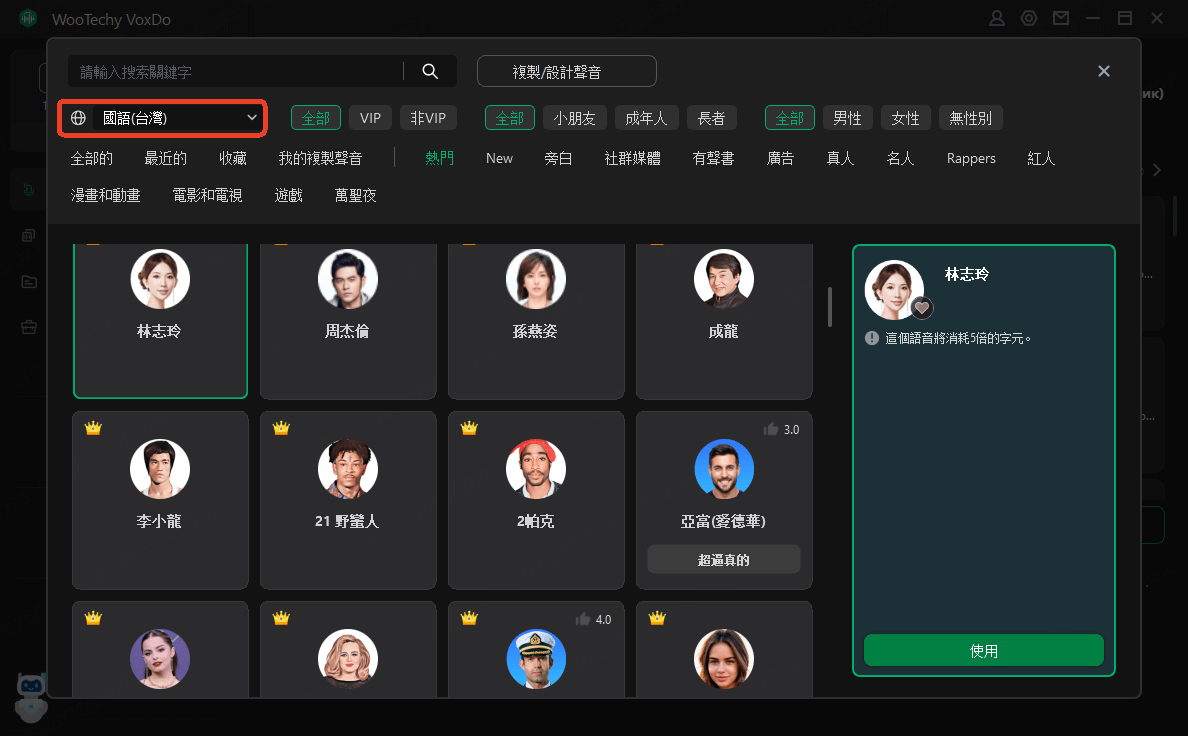This screenshot has height=736, width=1188.
Task: Select the 成龍 voice card
Action: tap(724, 321)
